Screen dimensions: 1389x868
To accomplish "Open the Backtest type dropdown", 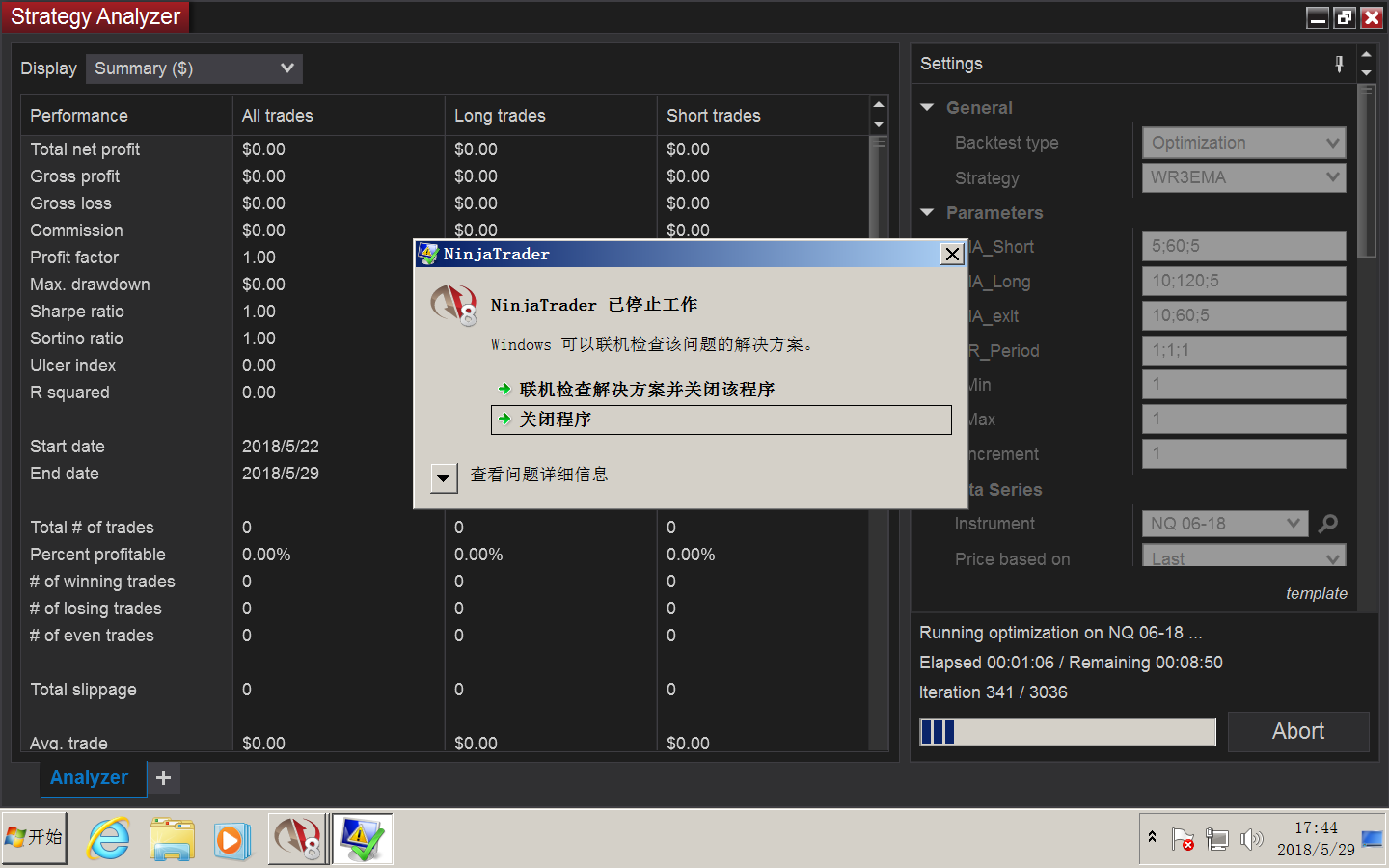I will 1243,143.
